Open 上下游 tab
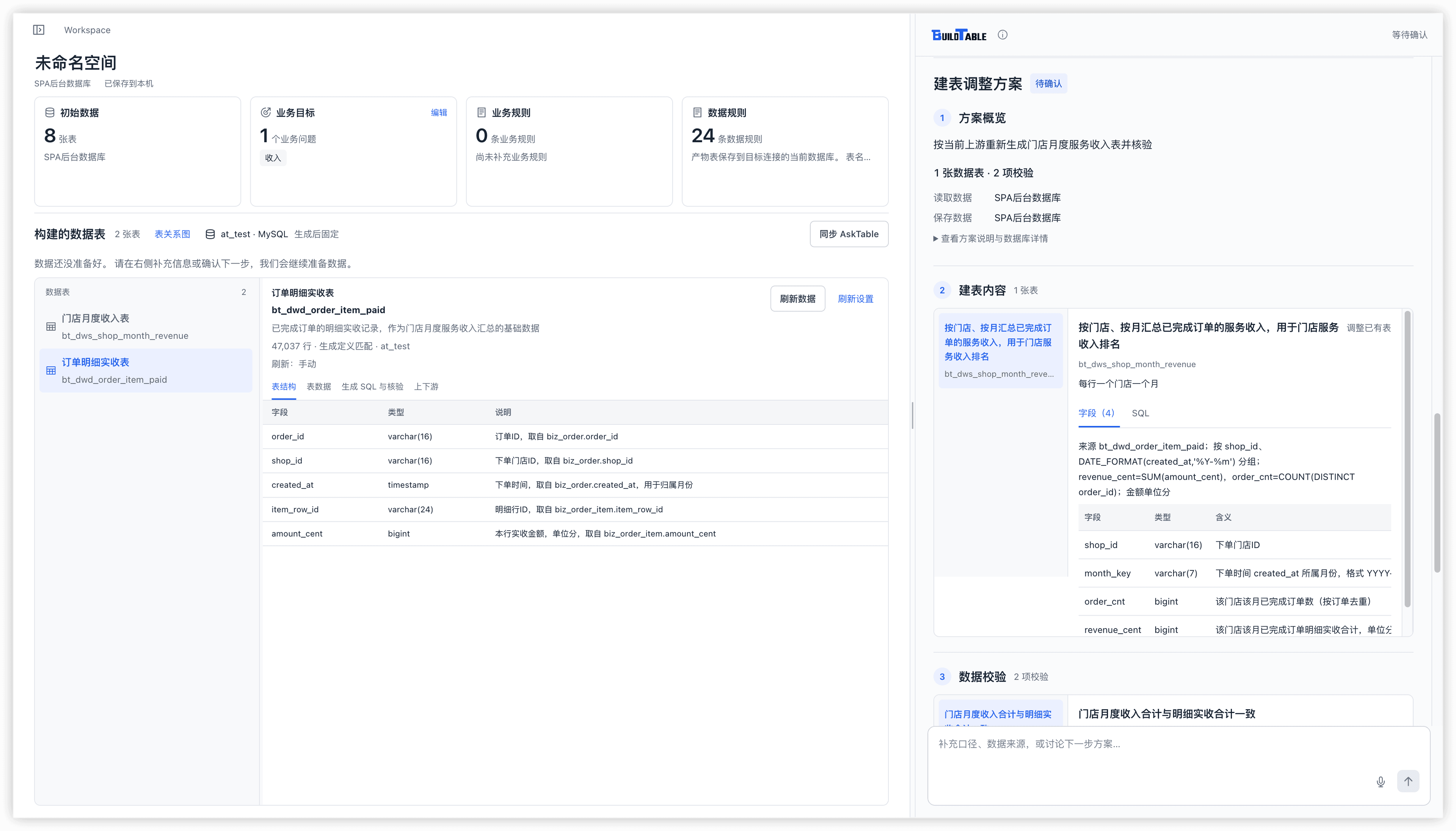 click(x=426, y=386)
